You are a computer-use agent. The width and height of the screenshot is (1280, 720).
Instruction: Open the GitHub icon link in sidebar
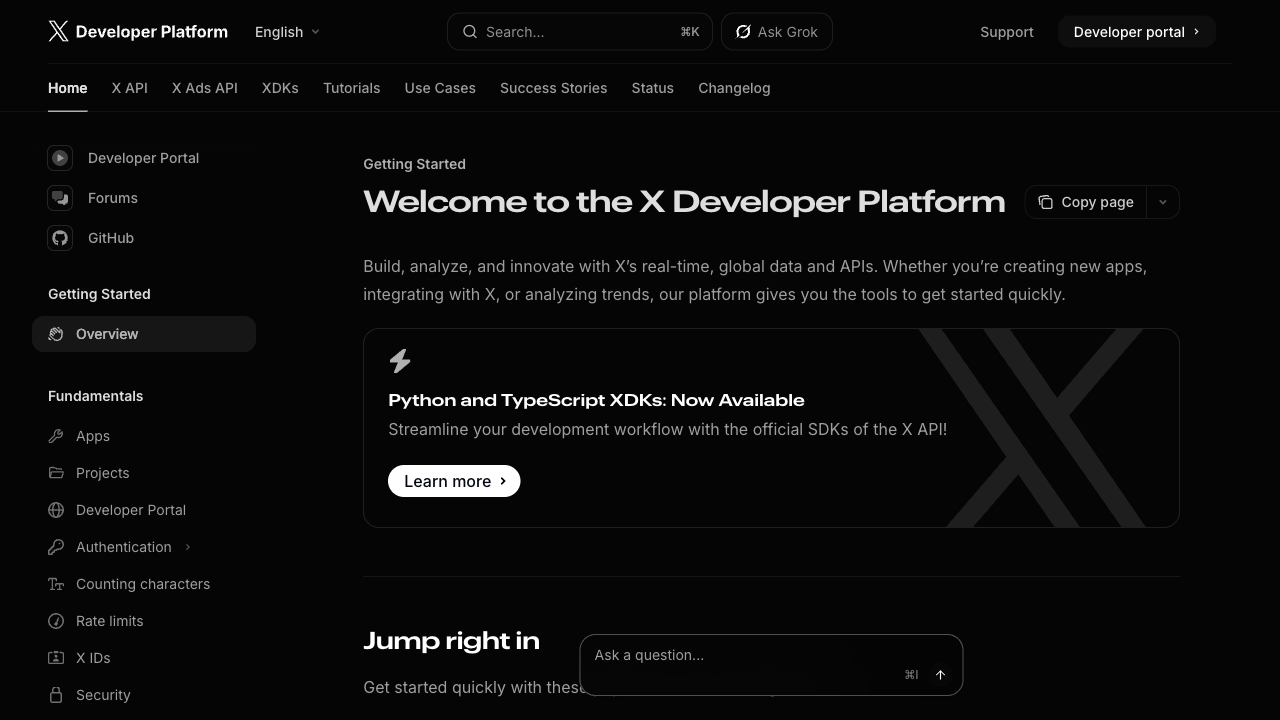pos(60,238)
